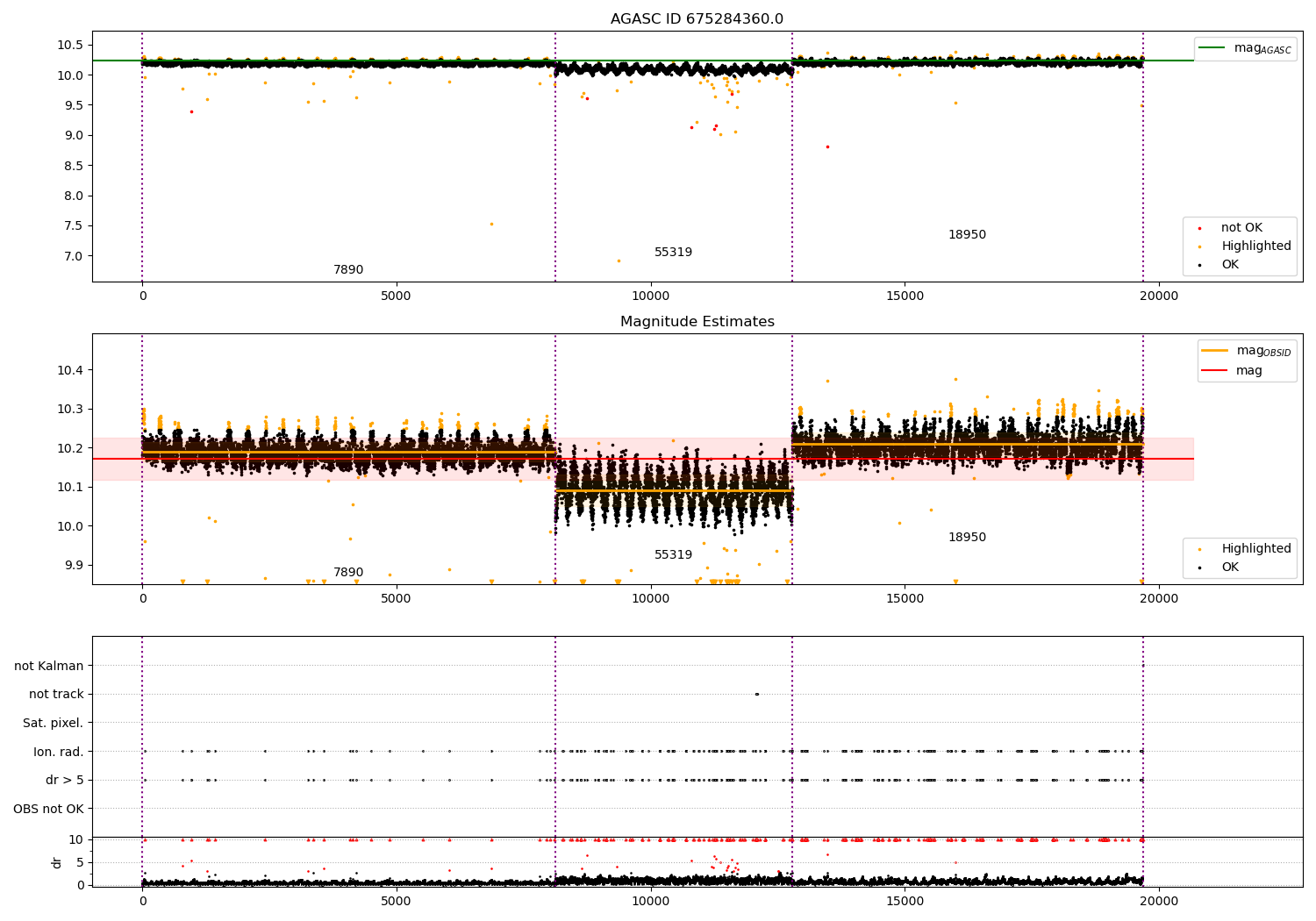The height and width of the screenshot is (921, 1316).
Task: Click the 'OBS not OK' axis label
Action: (48, 809)
